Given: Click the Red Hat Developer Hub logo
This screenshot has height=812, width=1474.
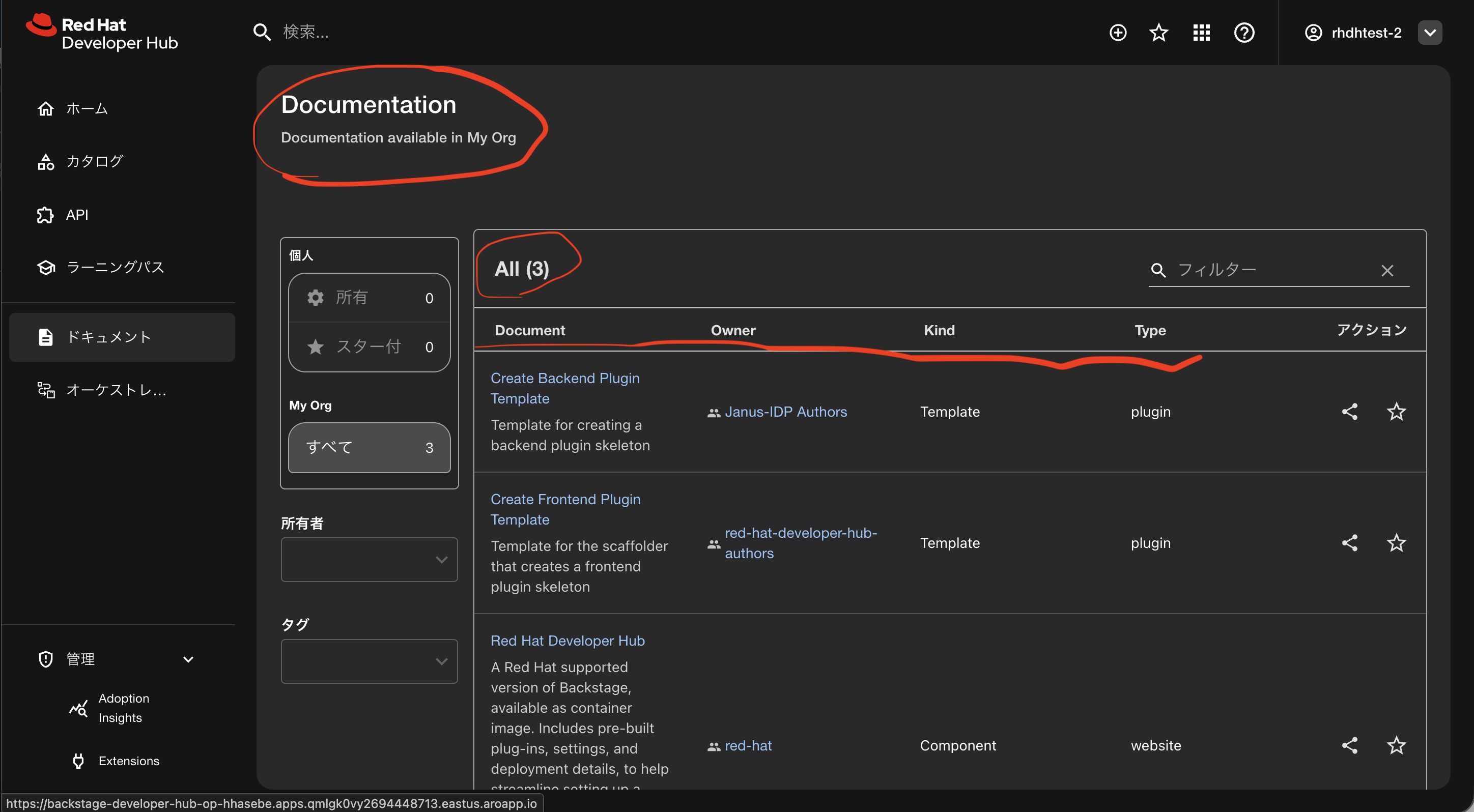Looking at the screenshot, I should pyautogui.click(x=102, y=33).
